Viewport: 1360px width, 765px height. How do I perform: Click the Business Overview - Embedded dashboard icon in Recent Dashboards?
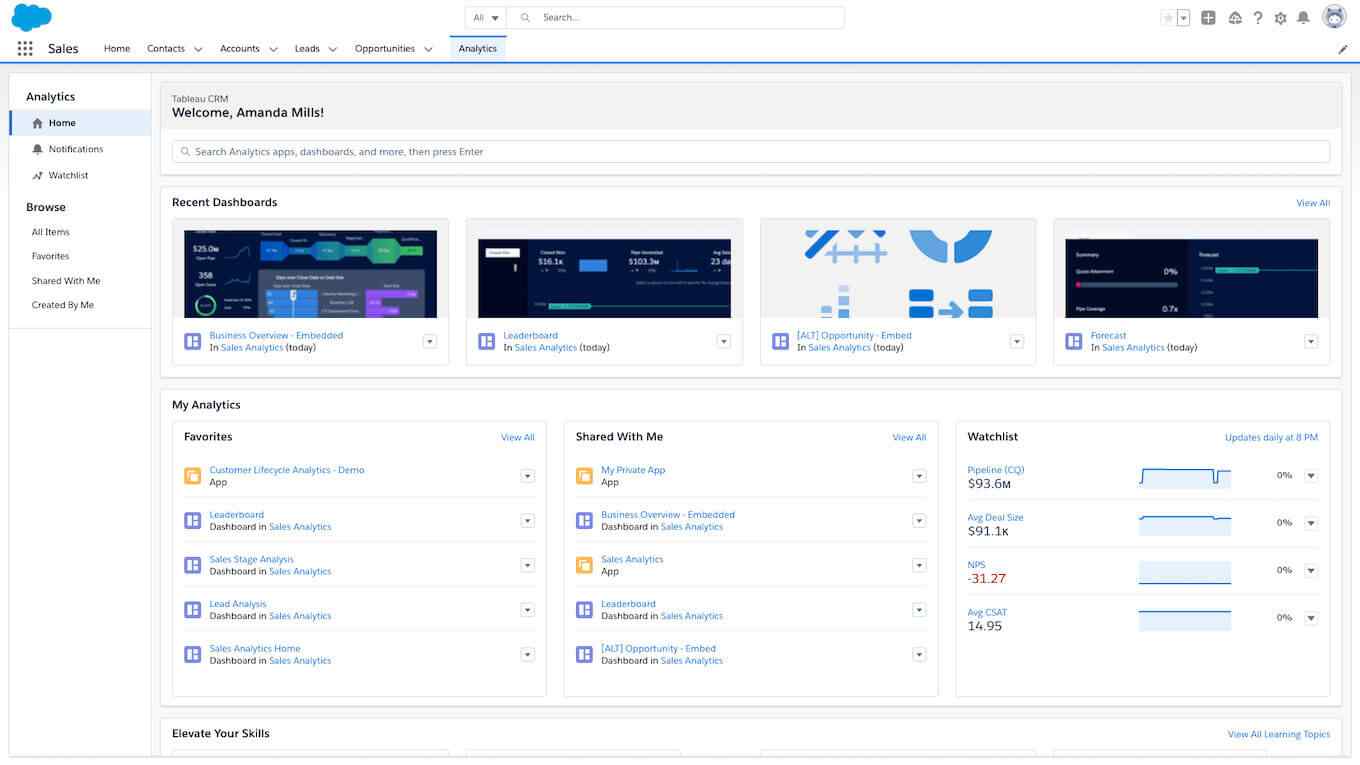[x=193, y=341]
